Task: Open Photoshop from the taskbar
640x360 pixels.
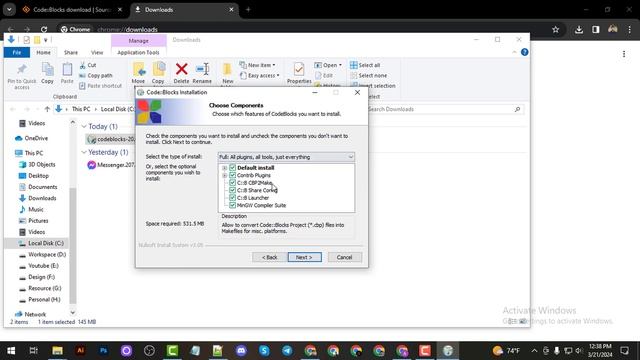Action: 103,351
